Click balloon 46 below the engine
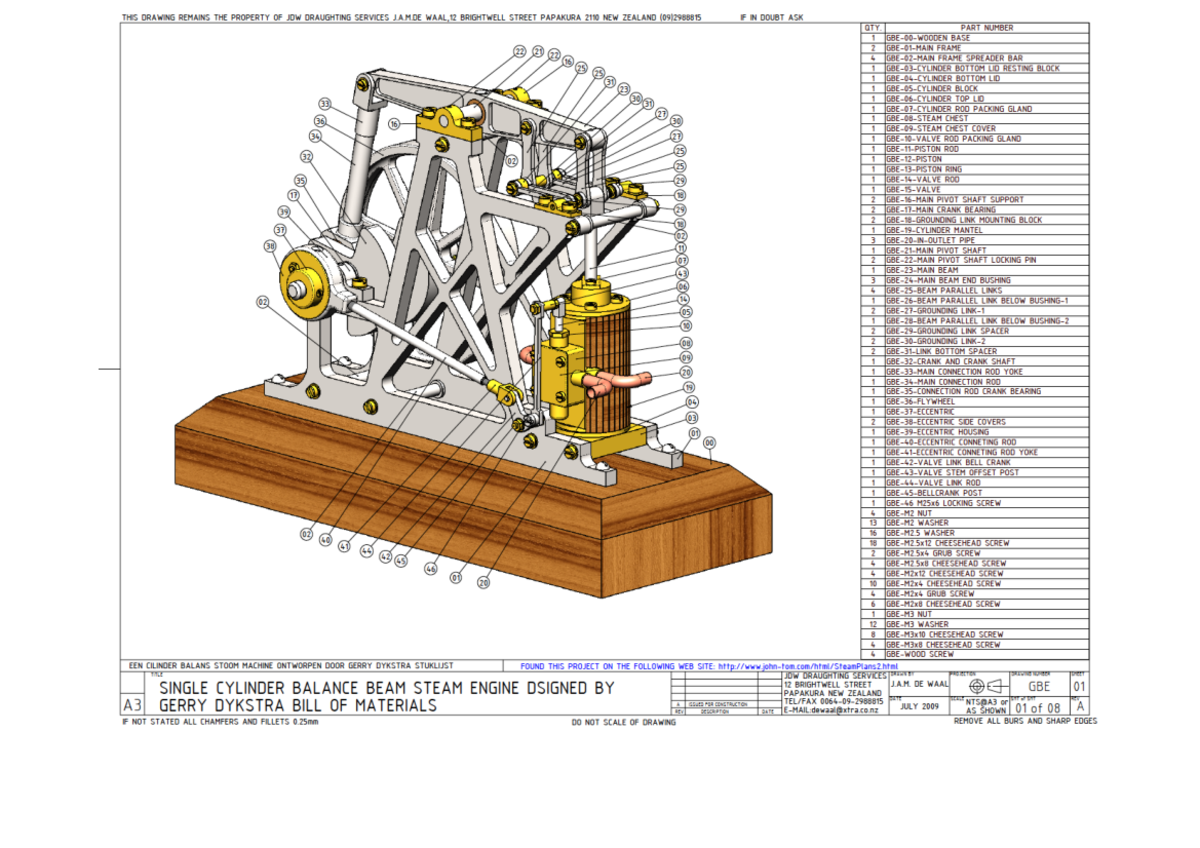Screen dimensions: 1200x848 (x=431, y=568)
